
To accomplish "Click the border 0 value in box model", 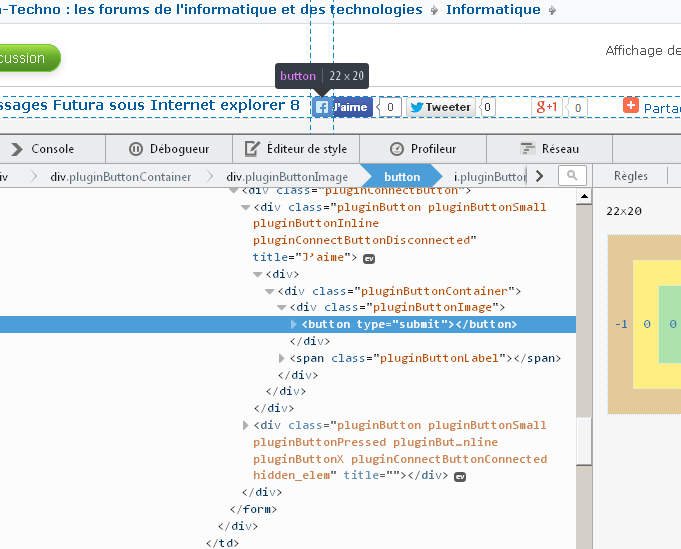I will coord(647,324).
